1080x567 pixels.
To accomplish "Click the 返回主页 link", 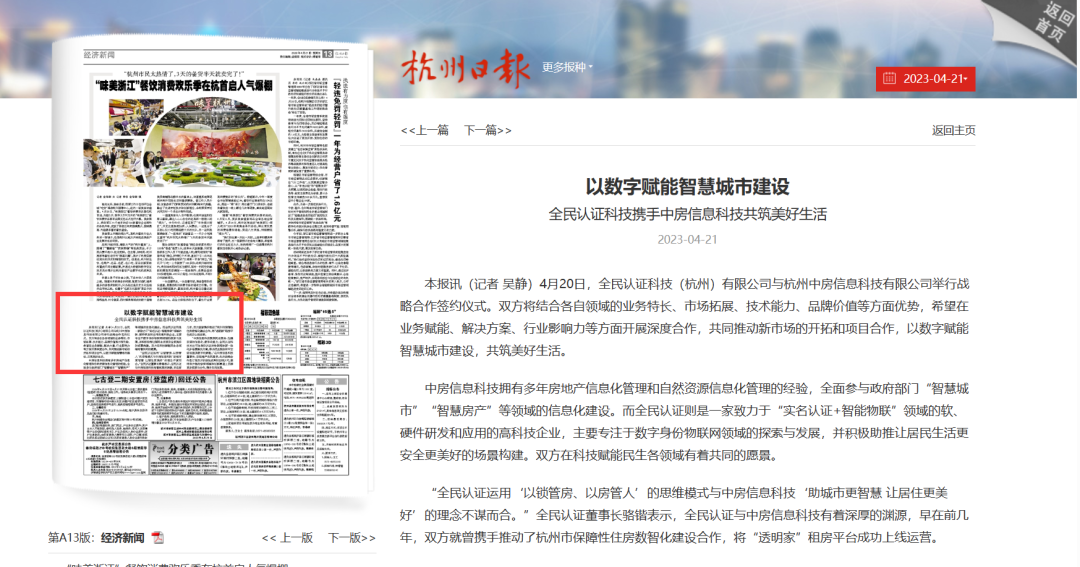I will click(953, 130).
